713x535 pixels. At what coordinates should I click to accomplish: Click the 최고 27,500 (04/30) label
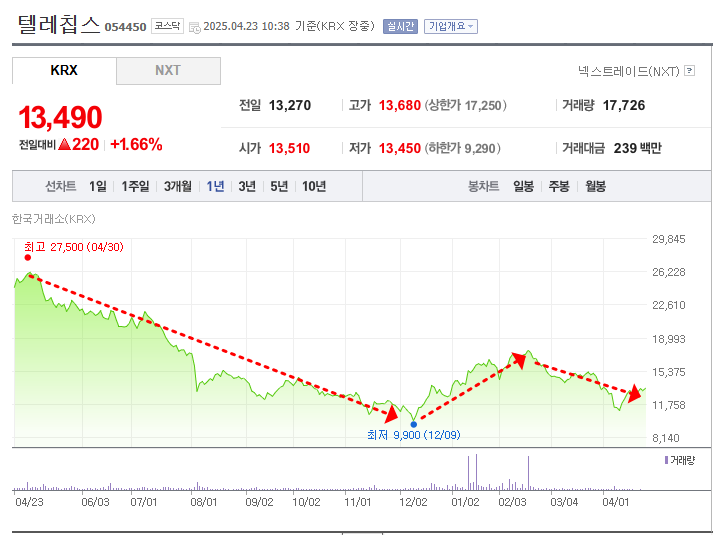pos(74,247)
